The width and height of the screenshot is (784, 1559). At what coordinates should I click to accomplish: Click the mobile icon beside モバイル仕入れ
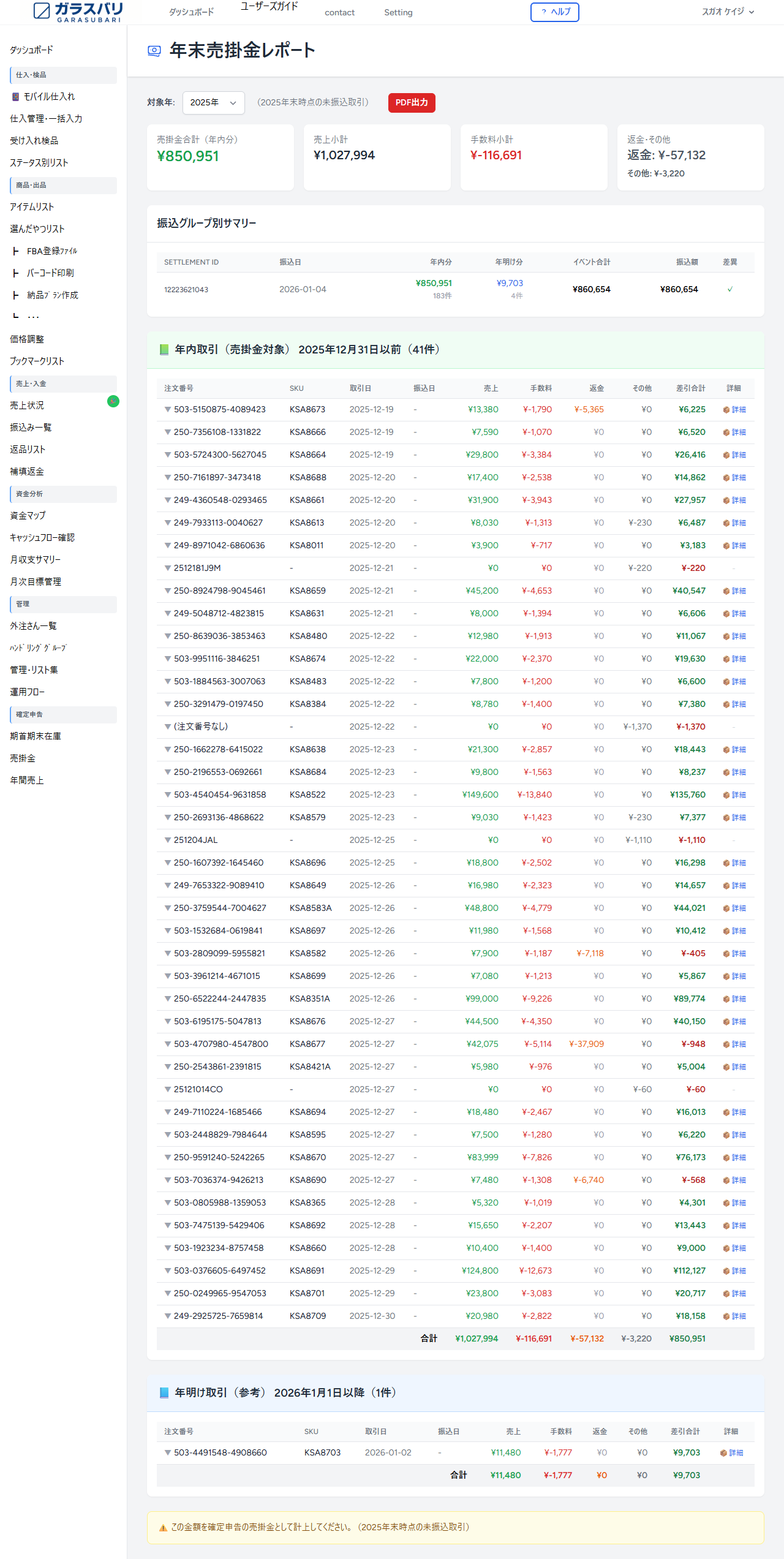tap(15, 97)
